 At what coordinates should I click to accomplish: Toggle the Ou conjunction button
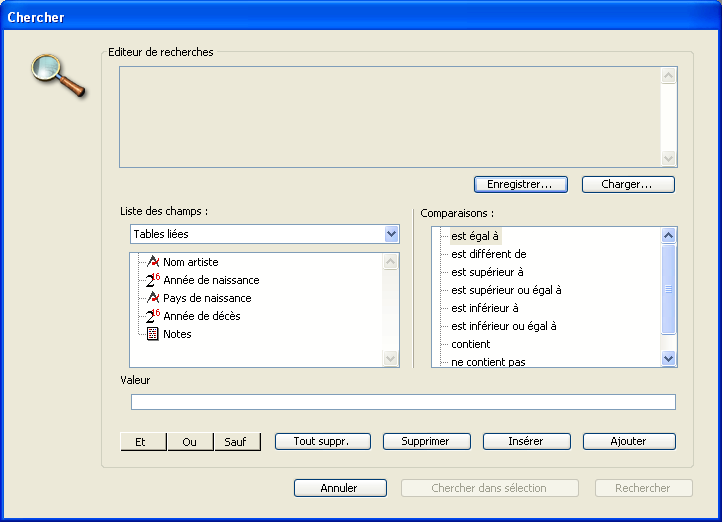pos(189,441)
